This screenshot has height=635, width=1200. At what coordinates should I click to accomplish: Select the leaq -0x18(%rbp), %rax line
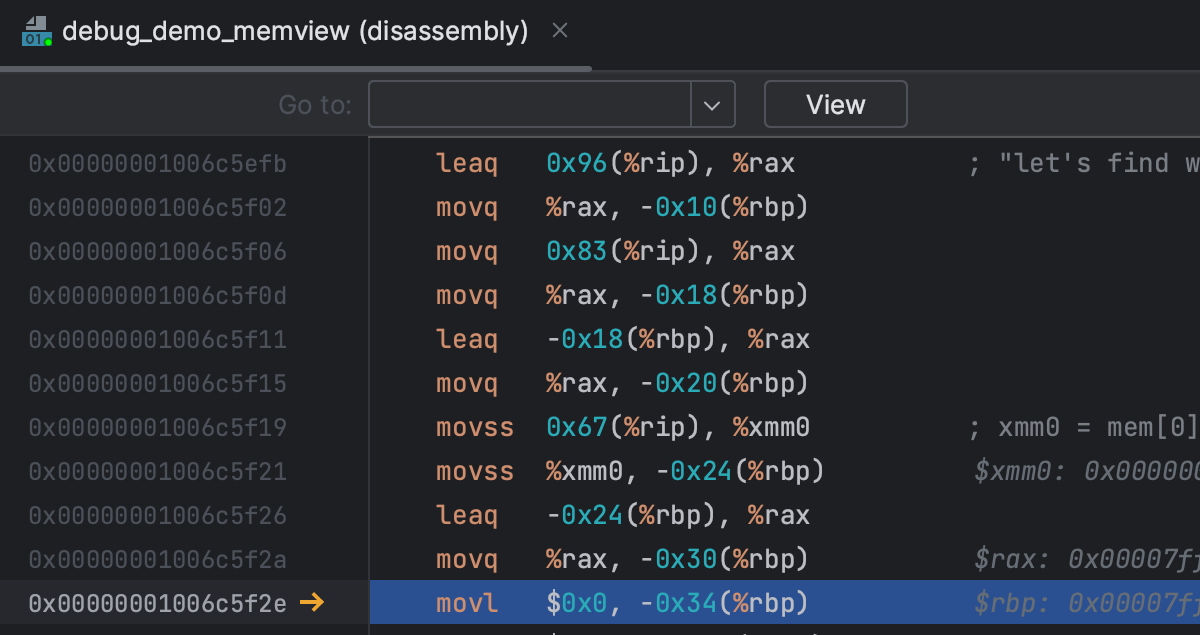(x=622, y=340)
